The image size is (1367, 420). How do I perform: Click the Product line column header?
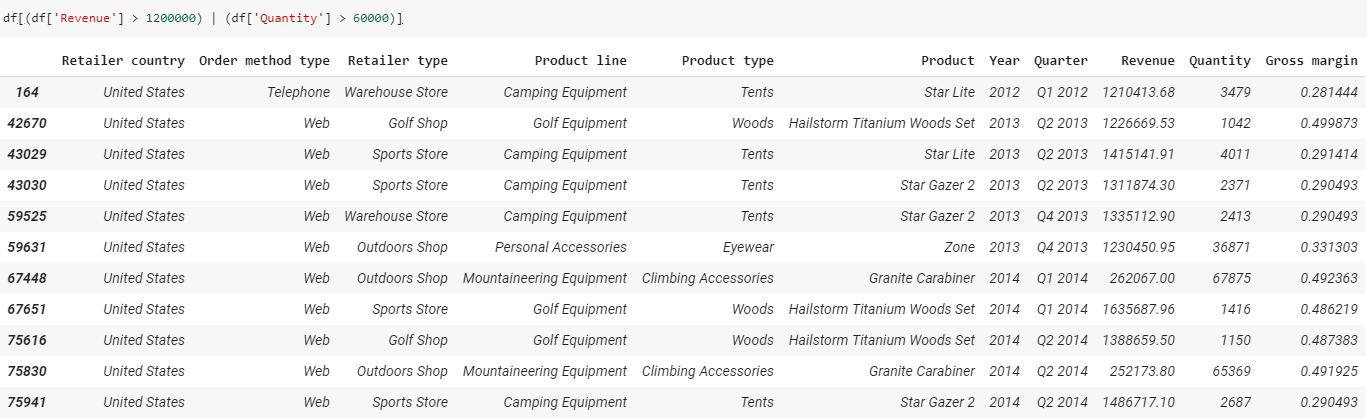click(x=580, y=61)
